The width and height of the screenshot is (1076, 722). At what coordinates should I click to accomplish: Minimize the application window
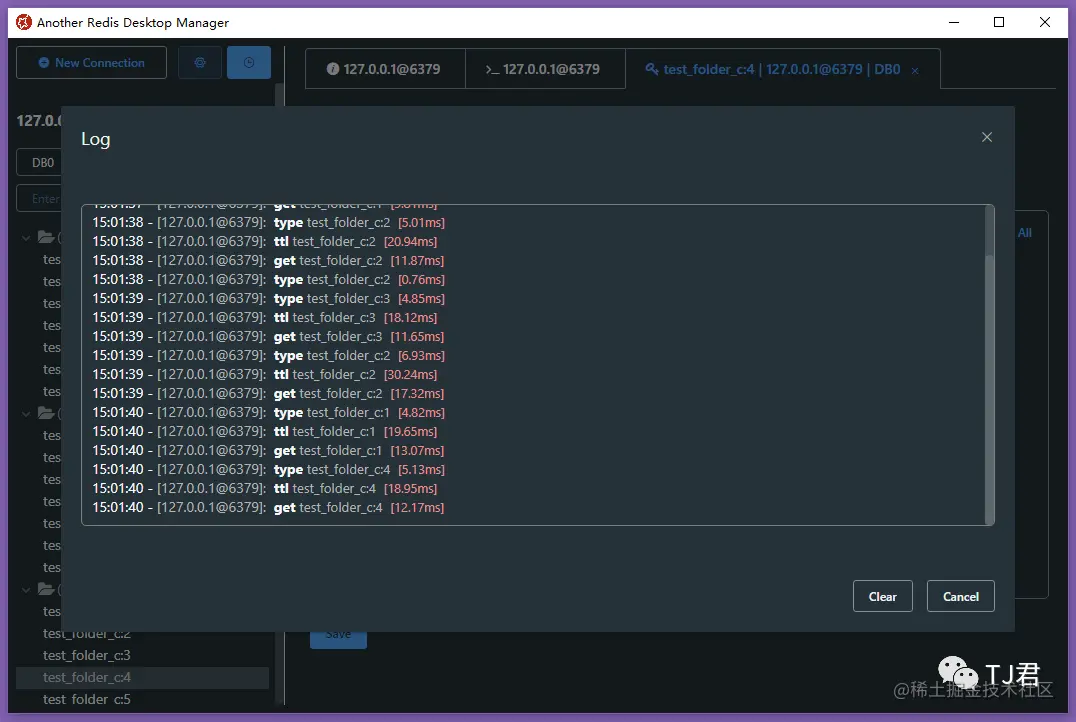click(x=954, y=22)
